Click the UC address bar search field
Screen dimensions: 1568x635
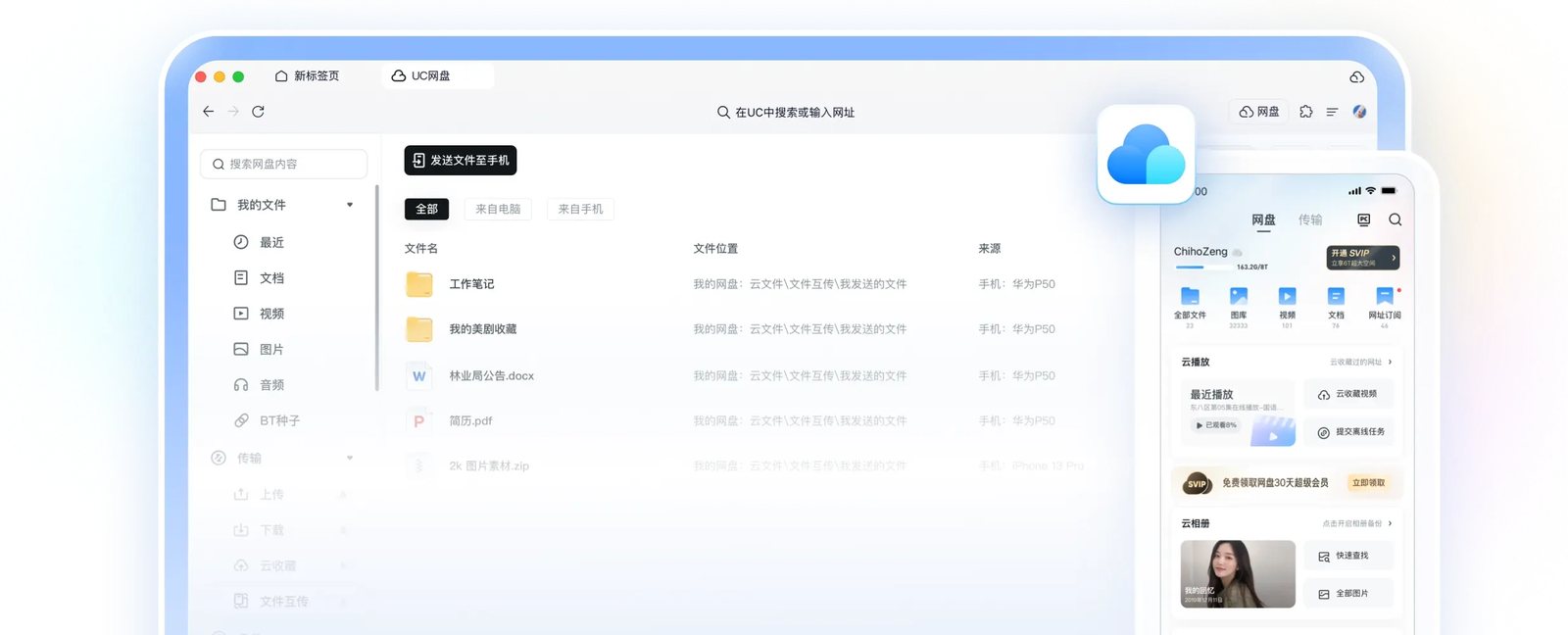tap(785, 112)
